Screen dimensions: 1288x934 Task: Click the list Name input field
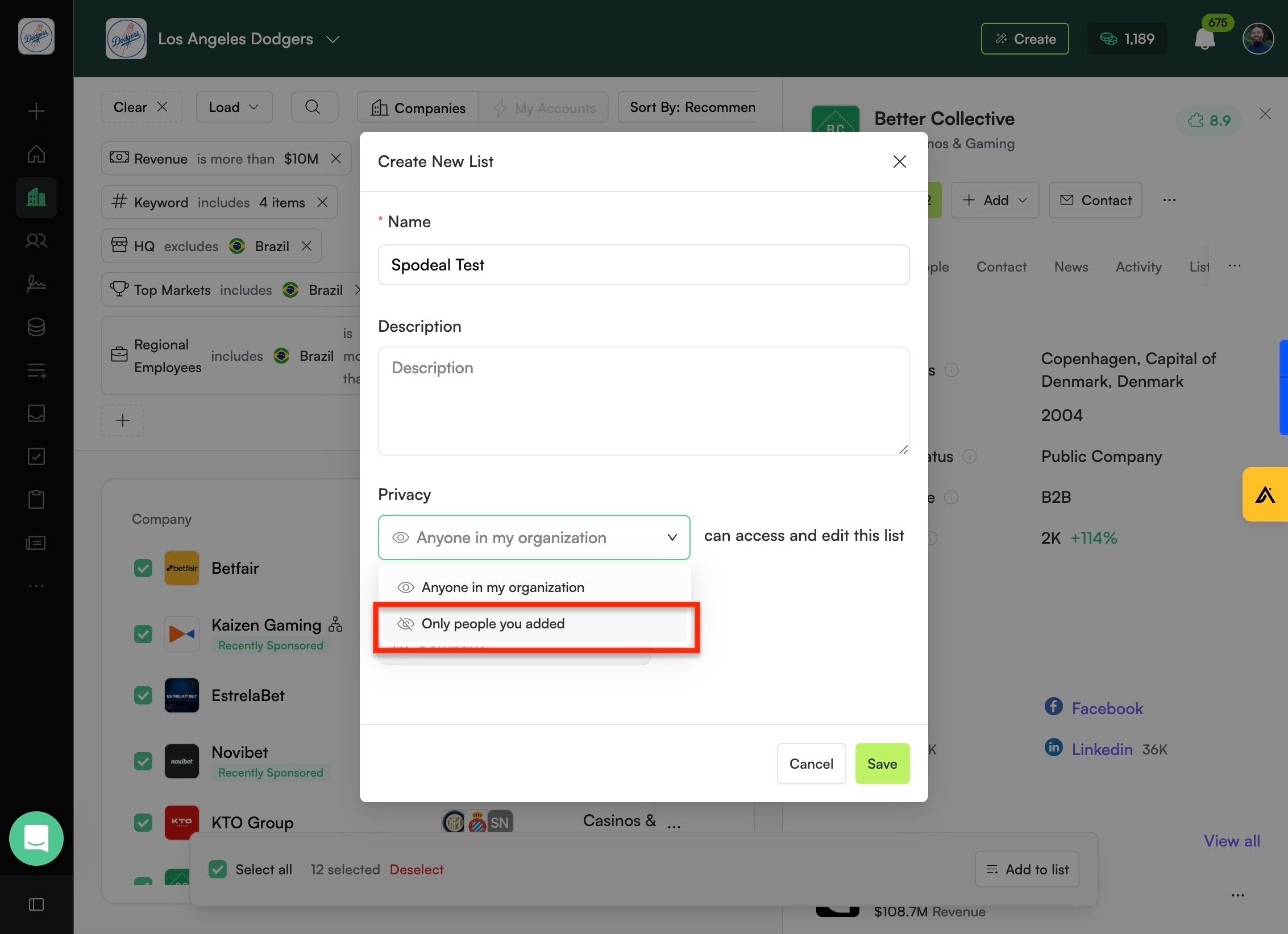[x=643, y=265]
